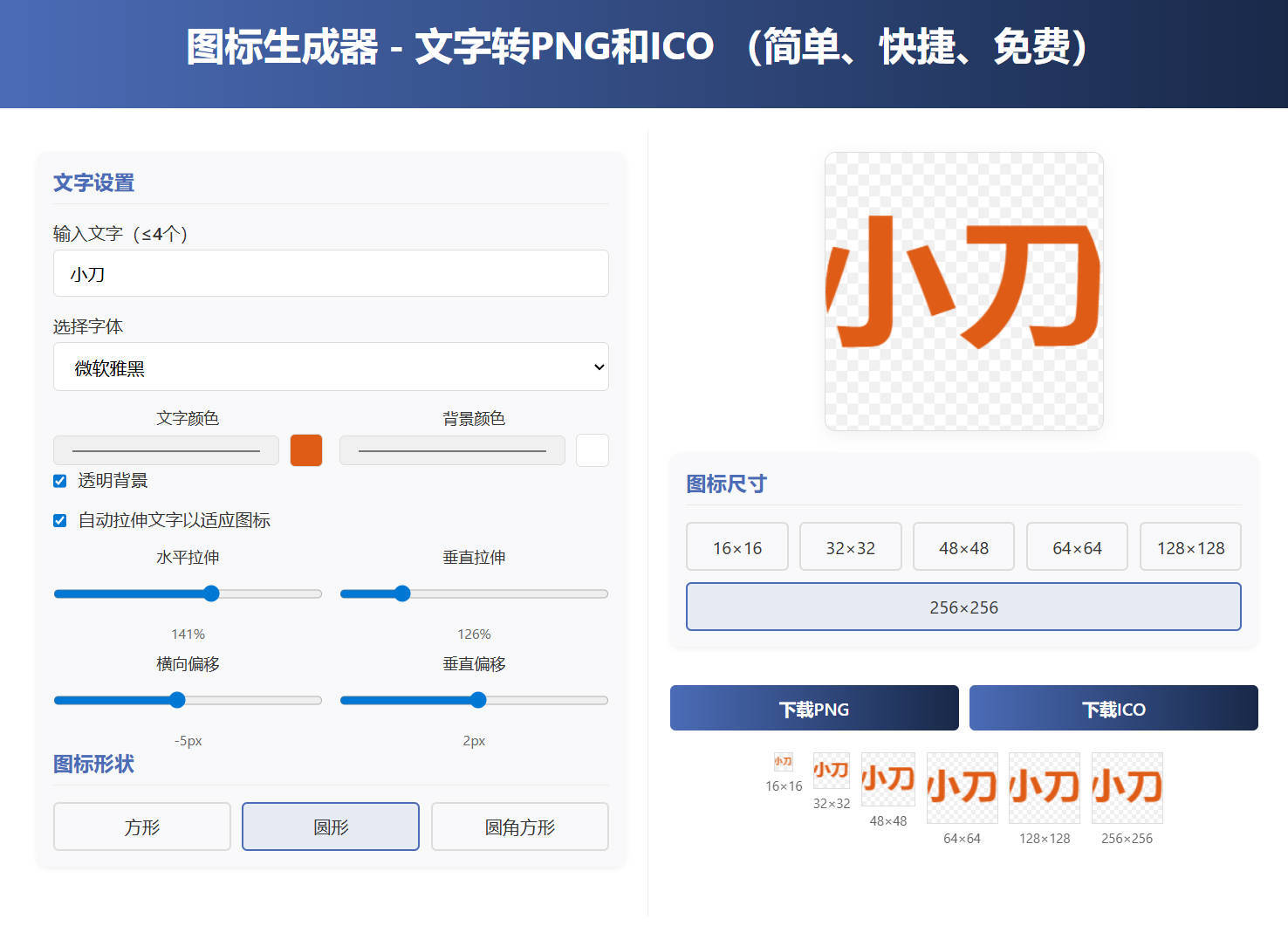The width and height of the screenshot is (1288, 926).
Task: Select 方形 icon shape
Action: pos(141,827)
